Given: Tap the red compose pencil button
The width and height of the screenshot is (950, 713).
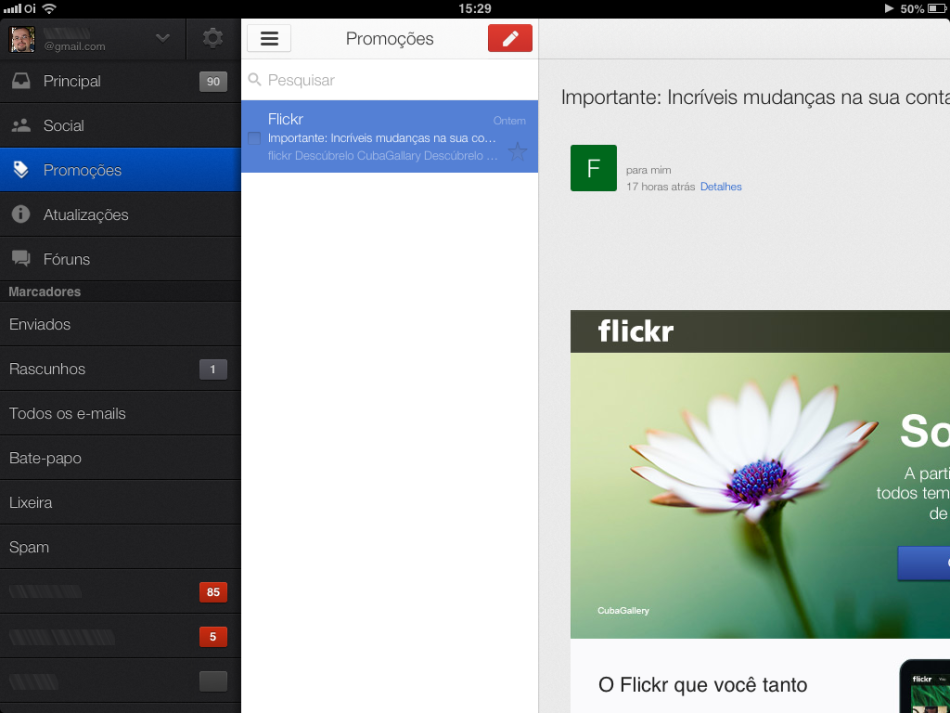Looking at the screenshot, I should (510, 39).
